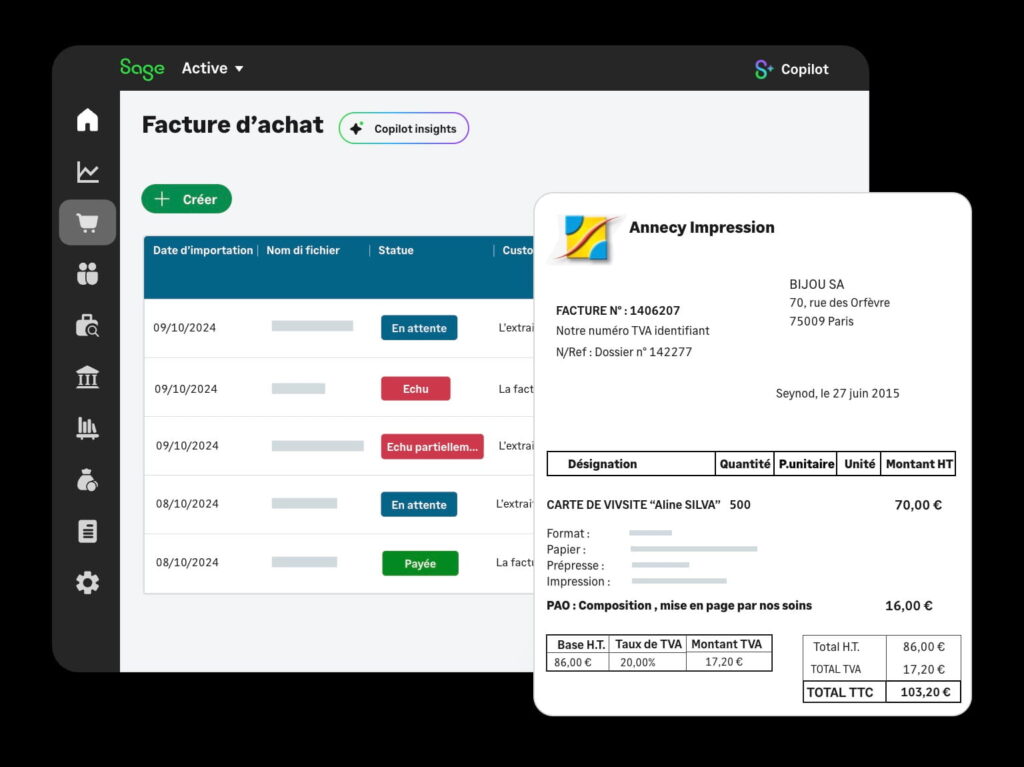Viewport: 1024px width, 767px height.
Task: Click the 16,00 € amount
Action: click(x=908, y=606)
